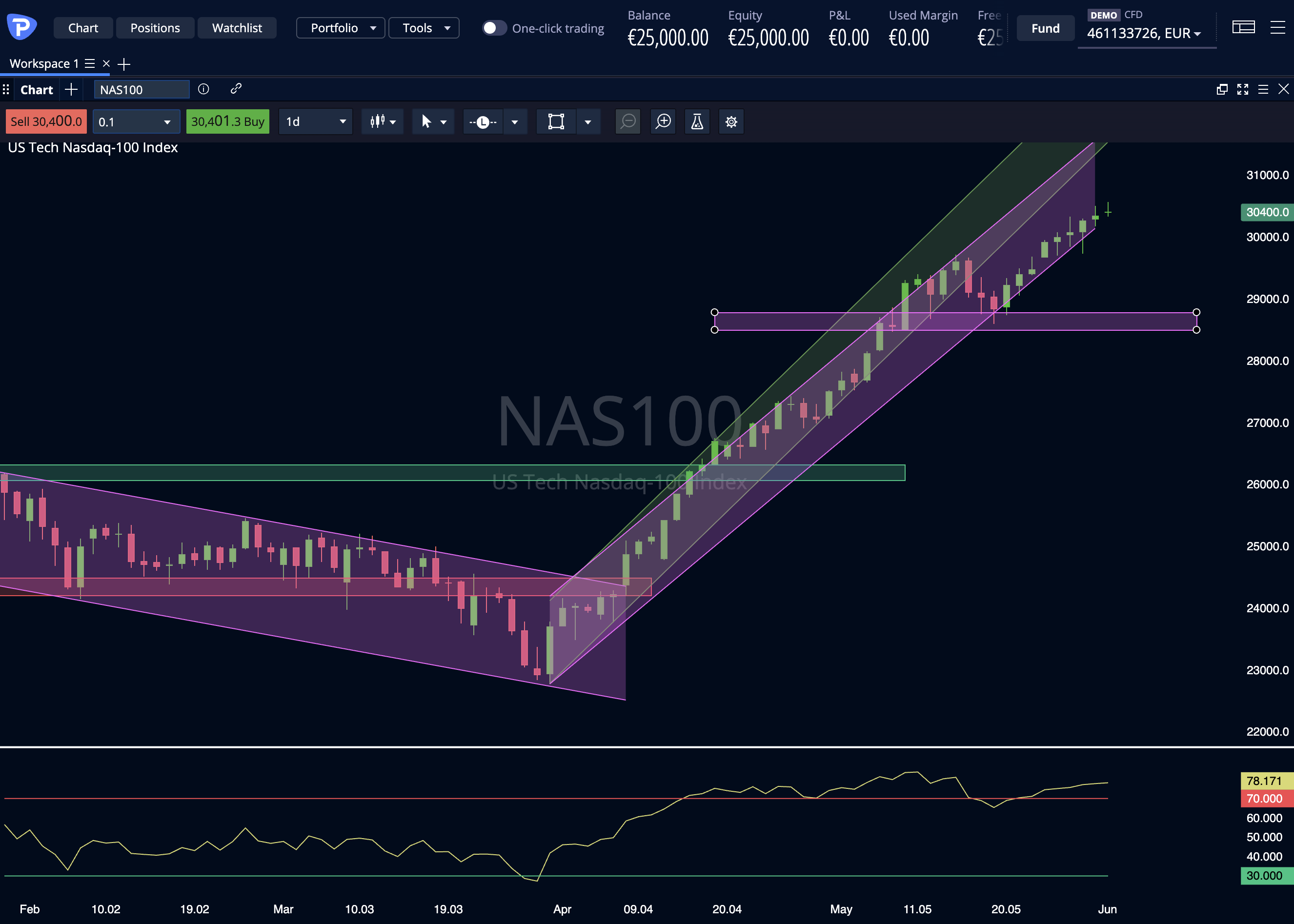Viewport: 1294px width, 924px height.
Task: Open chart settings gear
Action: pos(731,121)
